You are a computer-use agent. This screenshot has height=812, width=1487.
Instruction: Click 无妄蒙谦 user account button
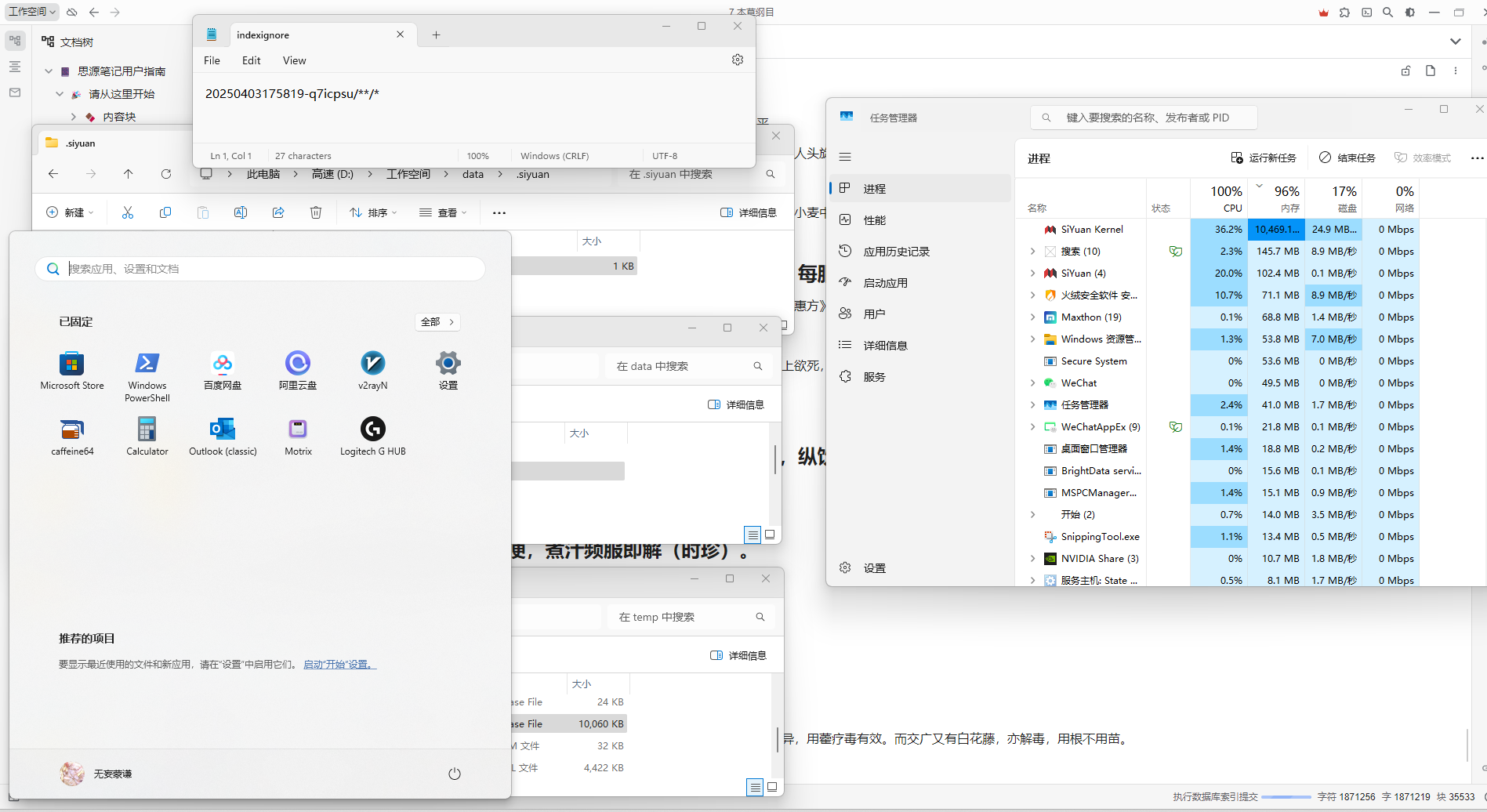96,774
